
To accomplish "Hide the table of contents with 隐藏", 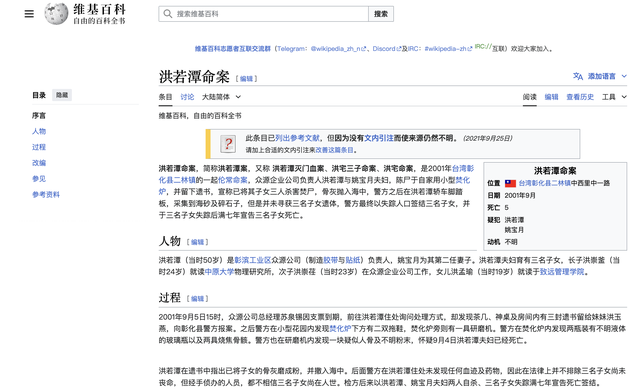I will [x=62, y=95].
